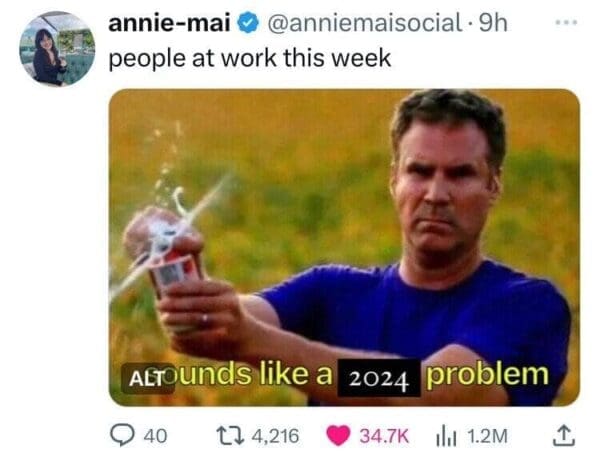Click the 34.7K likes count
The width and height of the screenshot is (600, 457).
(x=384, y=436)
